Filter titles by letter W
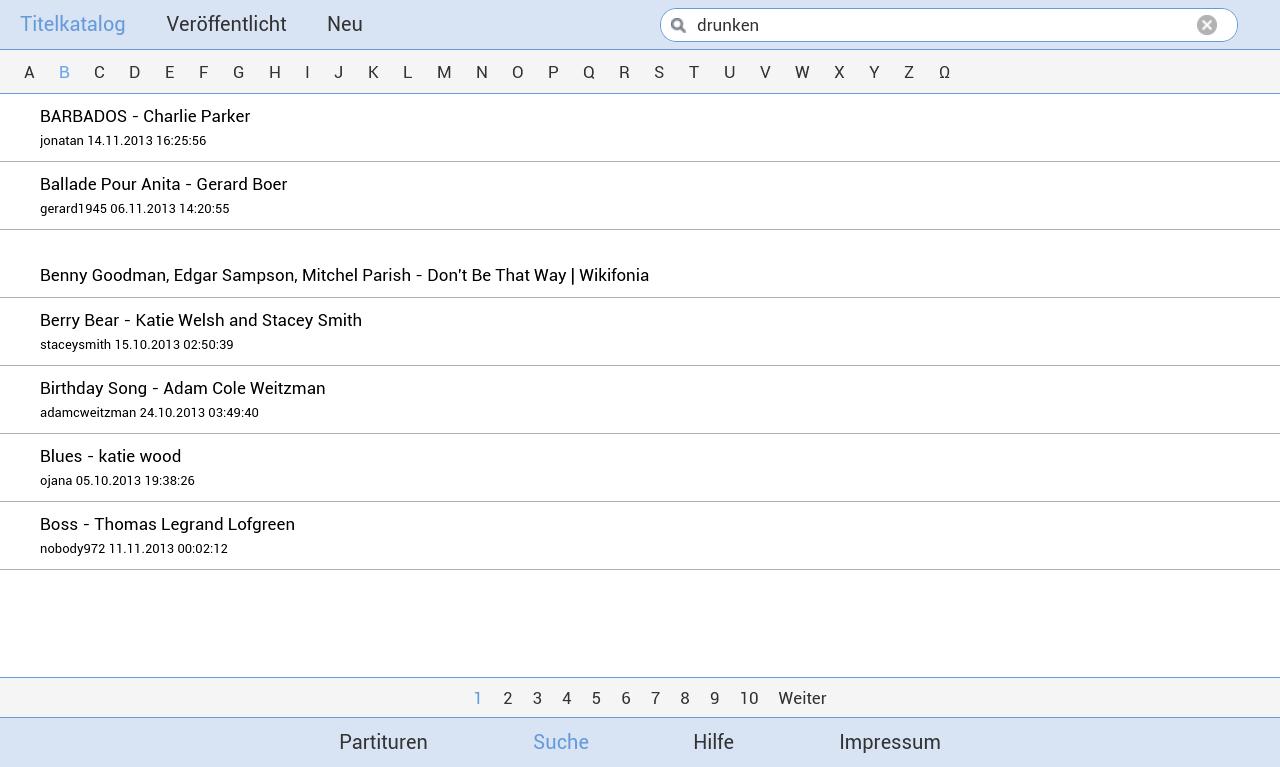The width and height of the screenshot is (1280, 767). pyautogui.click(x=802, y=72)
